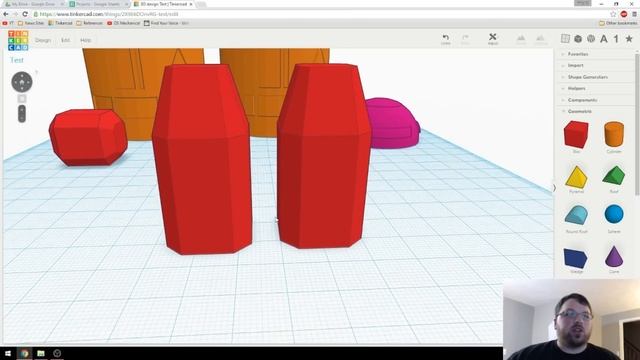
Task: Select the cube shapes category icon
Action: tap(578, 39)
